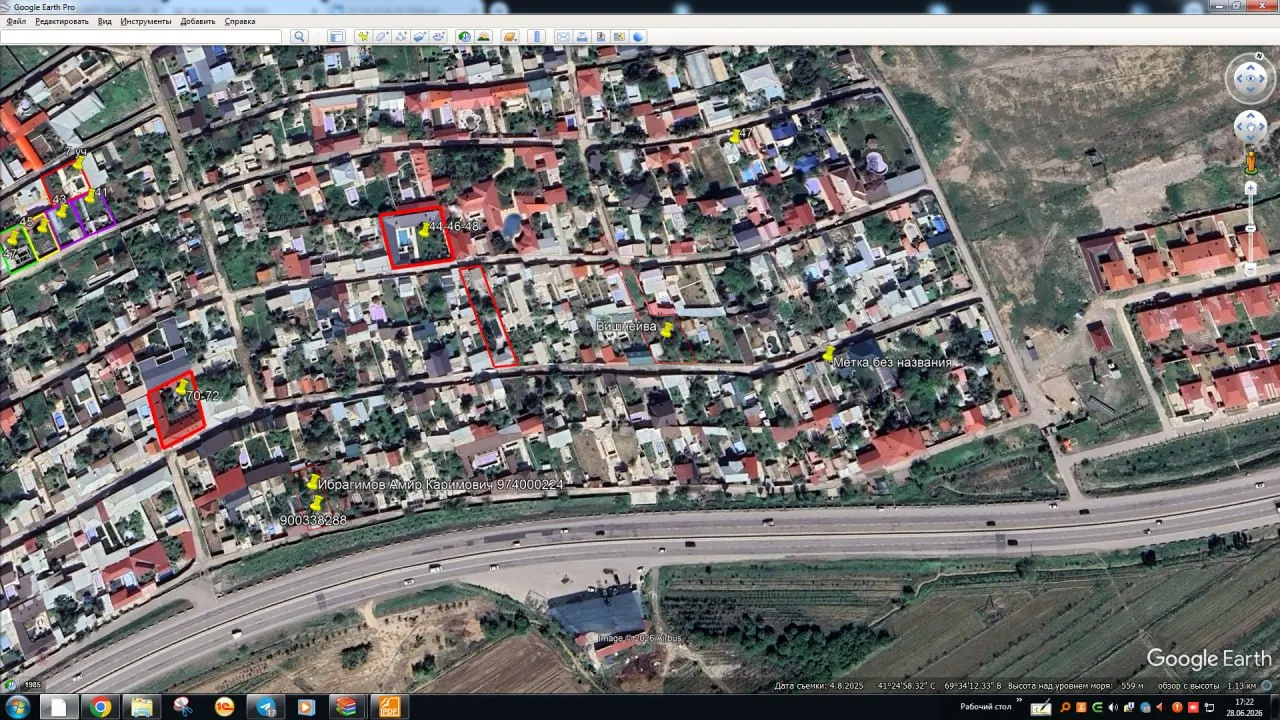Screen dimensions: 1280x720
Task: Click the 900338288 placemark pin
Action: pyautogui.click(x=317, y=503)
